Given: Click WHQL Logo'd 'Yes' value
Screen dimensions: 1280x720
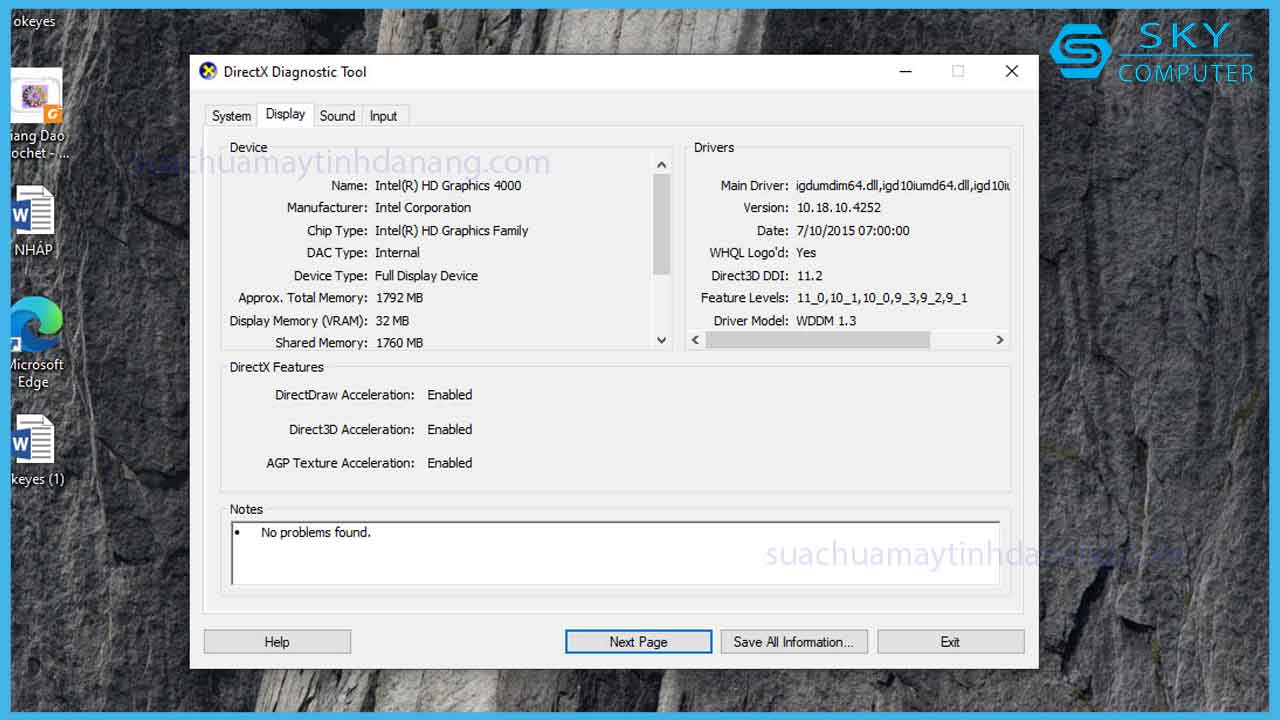Looking at the screenshot, I should (x=806, y=253).
